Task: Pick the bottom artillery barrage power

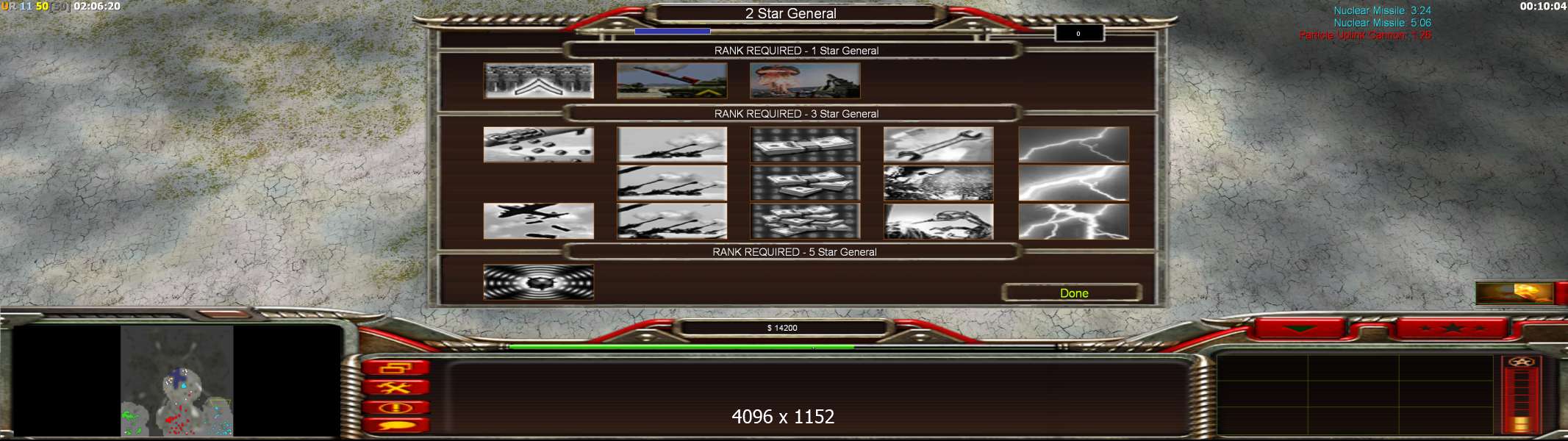Action: coord(672,221)
